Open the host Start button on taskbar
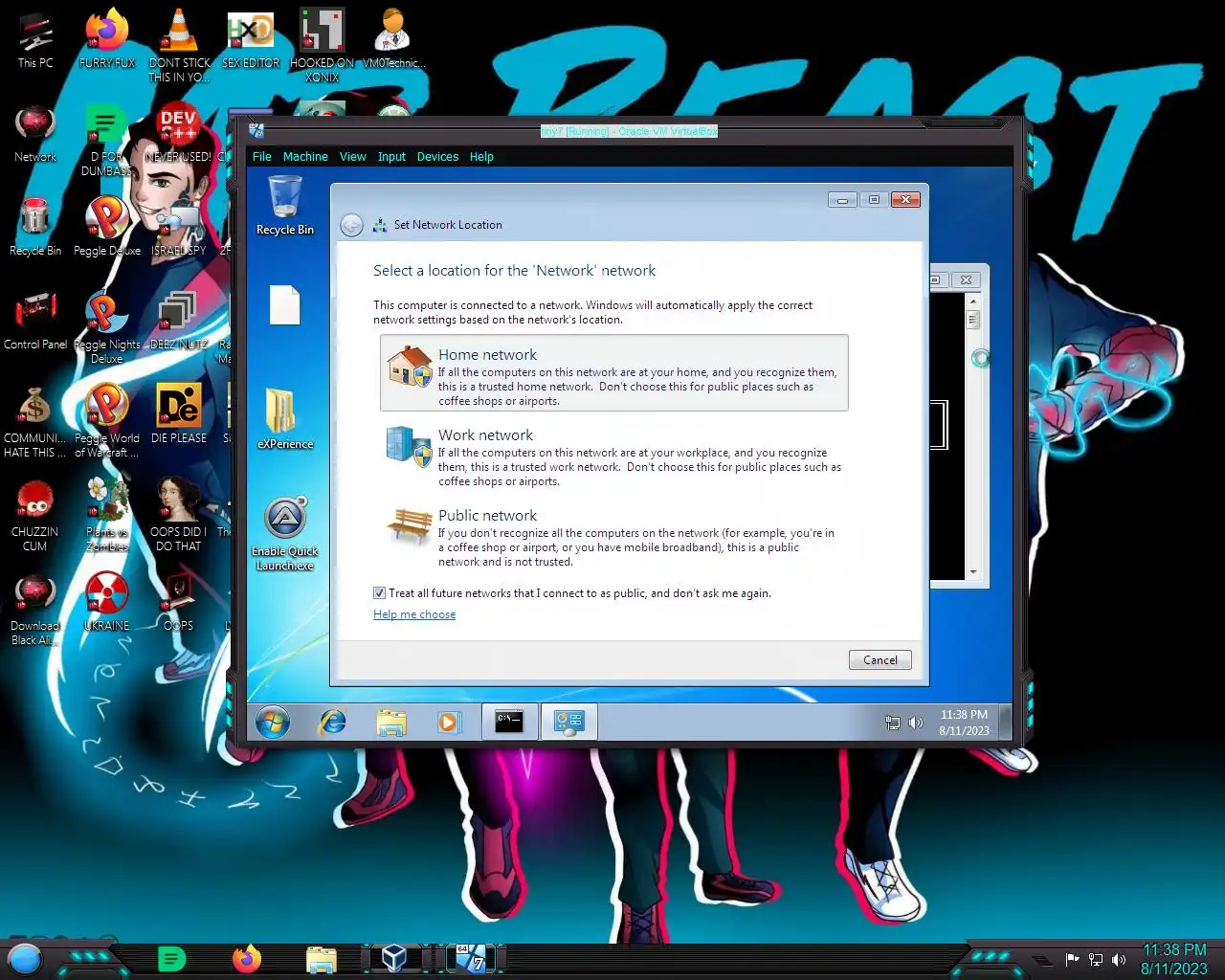Image resolution: width=1225 pixels, height=980 pixels. tap(25, 958)
